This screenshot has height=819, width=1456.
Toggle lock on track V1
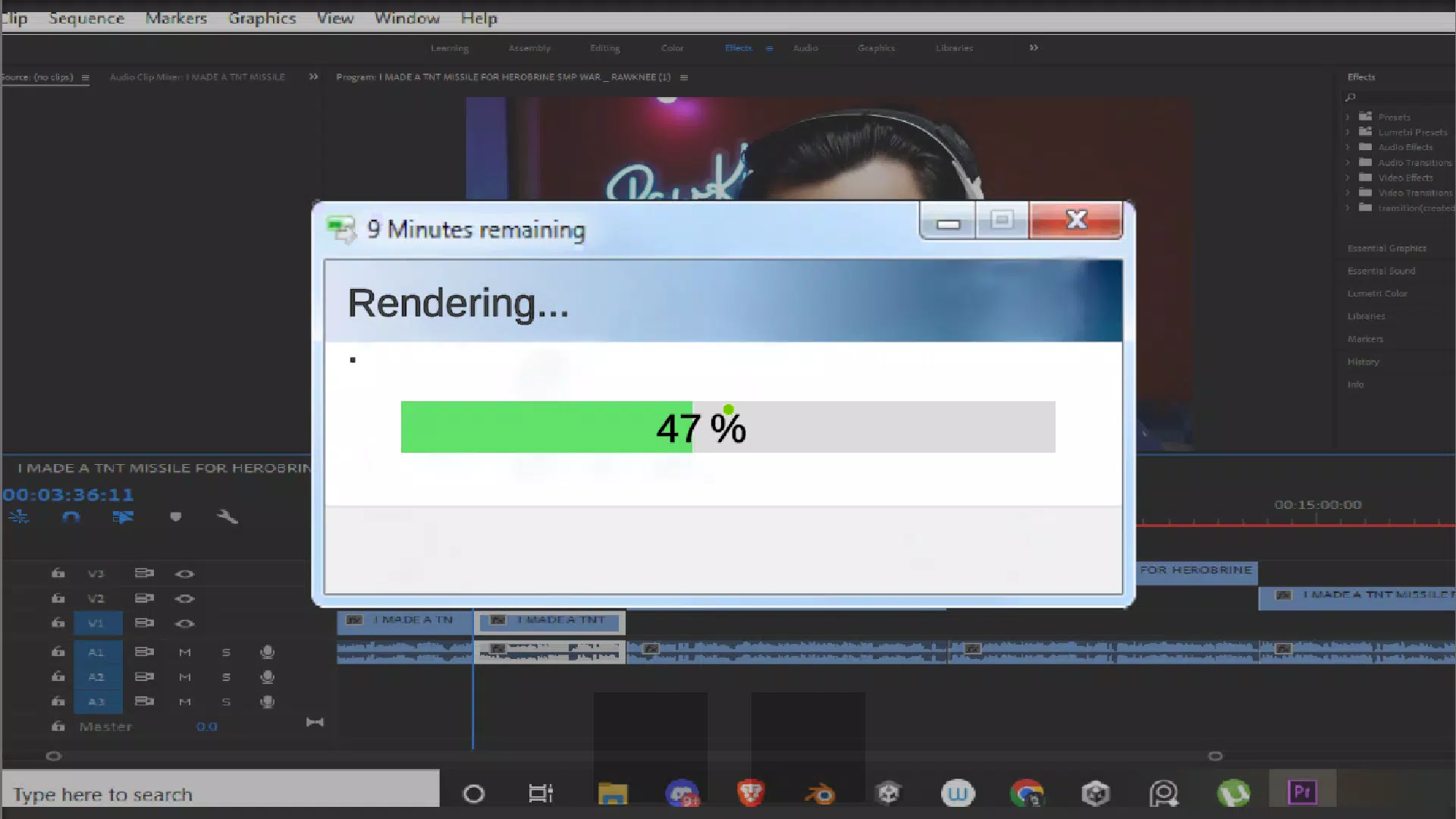pos(58,623)
